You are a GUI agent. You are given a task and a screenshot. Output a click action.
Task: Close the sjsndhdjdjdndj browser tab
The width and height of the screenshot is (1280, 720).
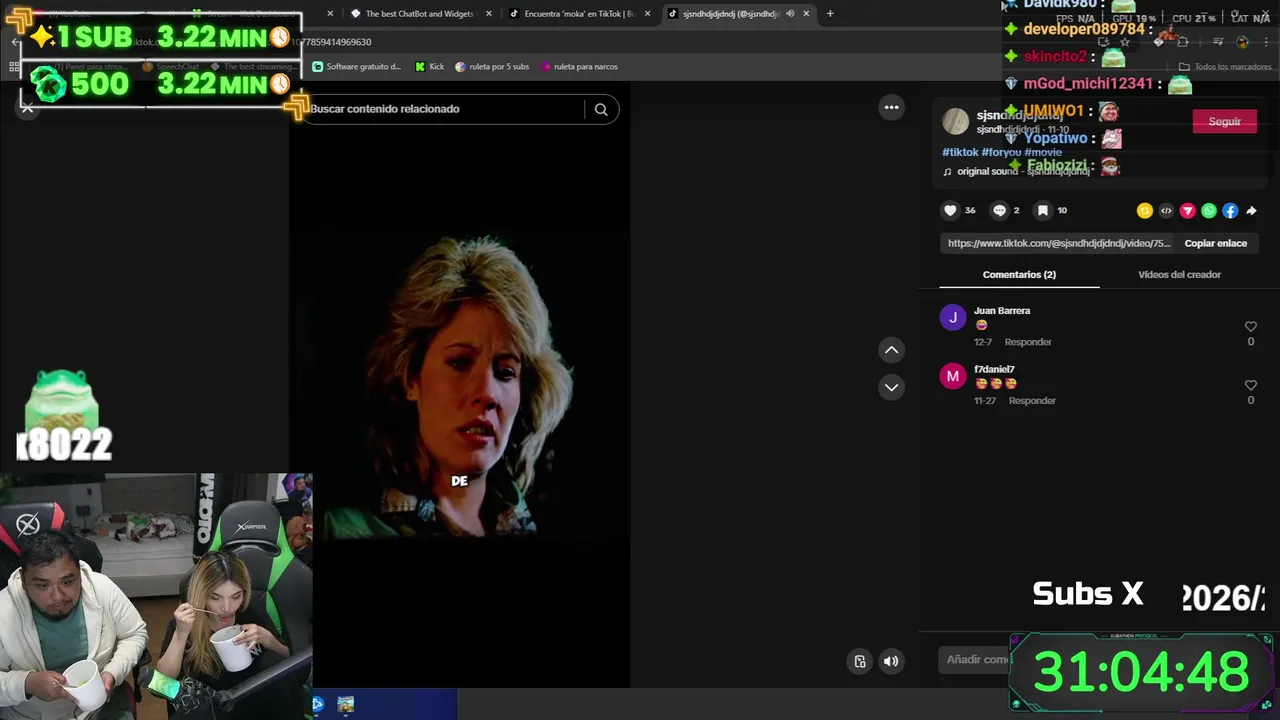[x=806, y=14]
